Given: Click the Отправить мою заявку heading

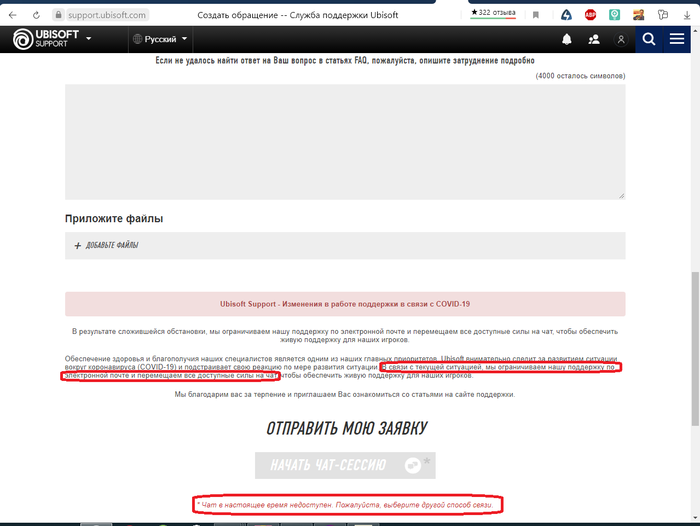Looking at the screenshot, I should tap(346, 429).
